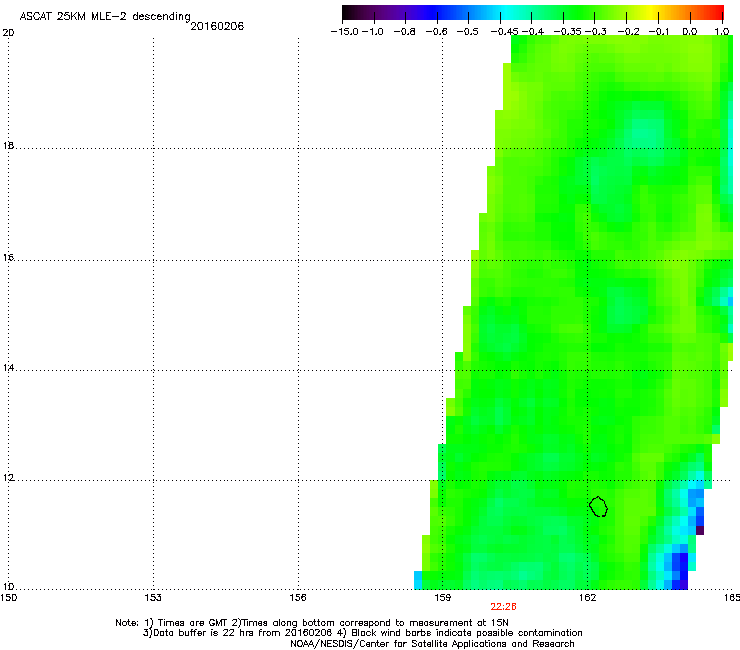This screenshot has width=740, height=650.
Task: Click the -0.5 colorbar label
Action: click(x=468, y=32)
